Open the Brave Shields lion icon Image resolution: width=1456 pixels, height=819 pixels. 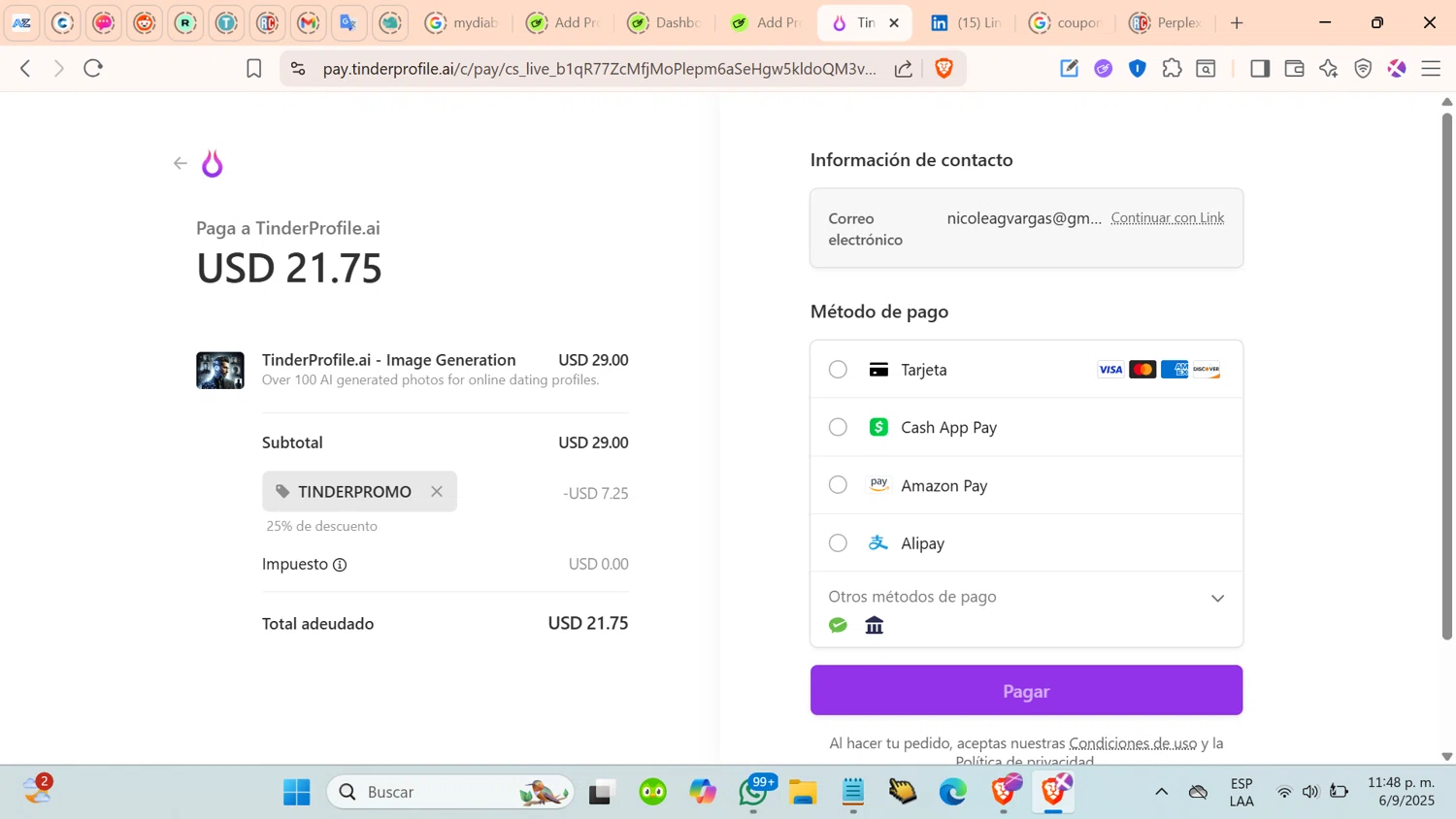coord(943,68)
